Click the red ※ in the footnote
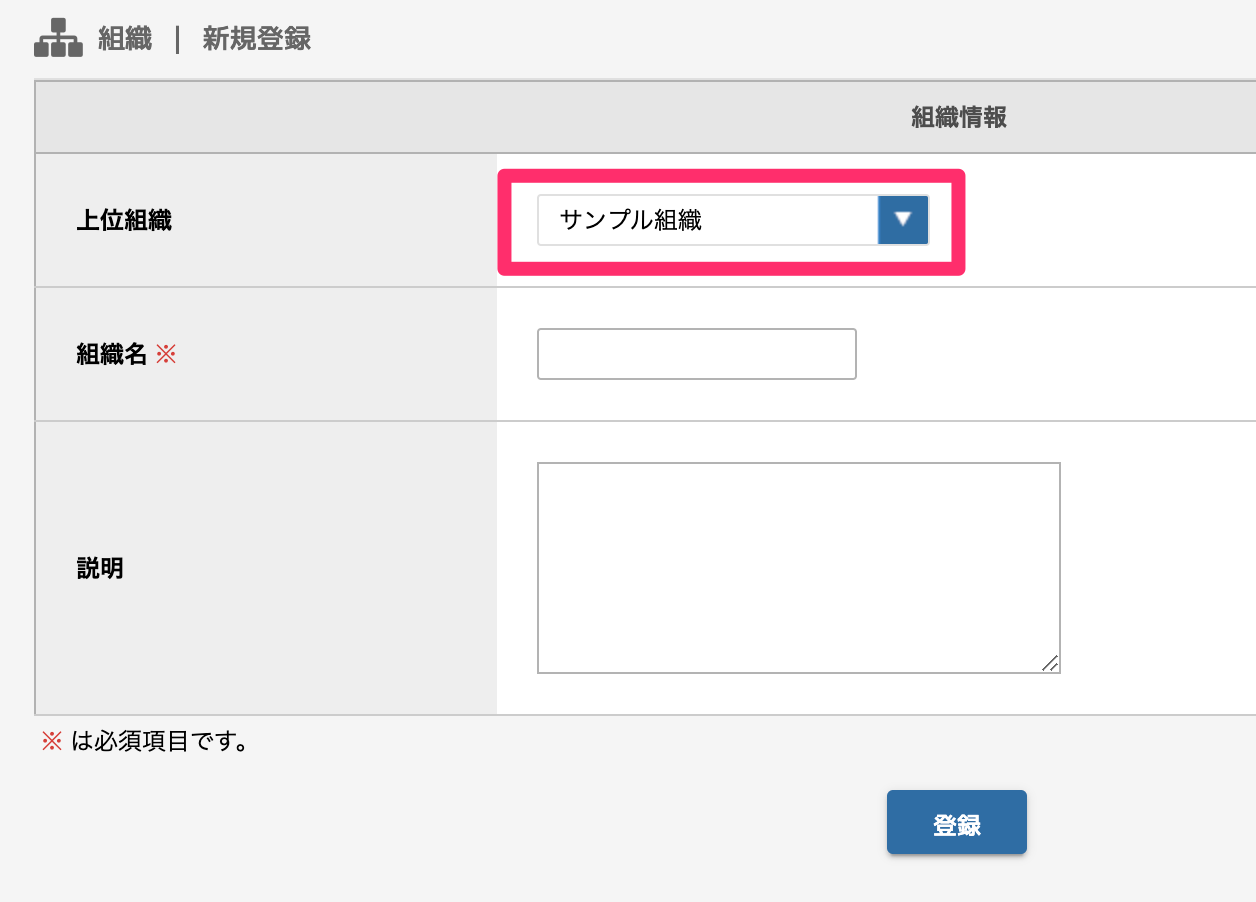Viewport: 1256px width, 902px height. [51, 742]
